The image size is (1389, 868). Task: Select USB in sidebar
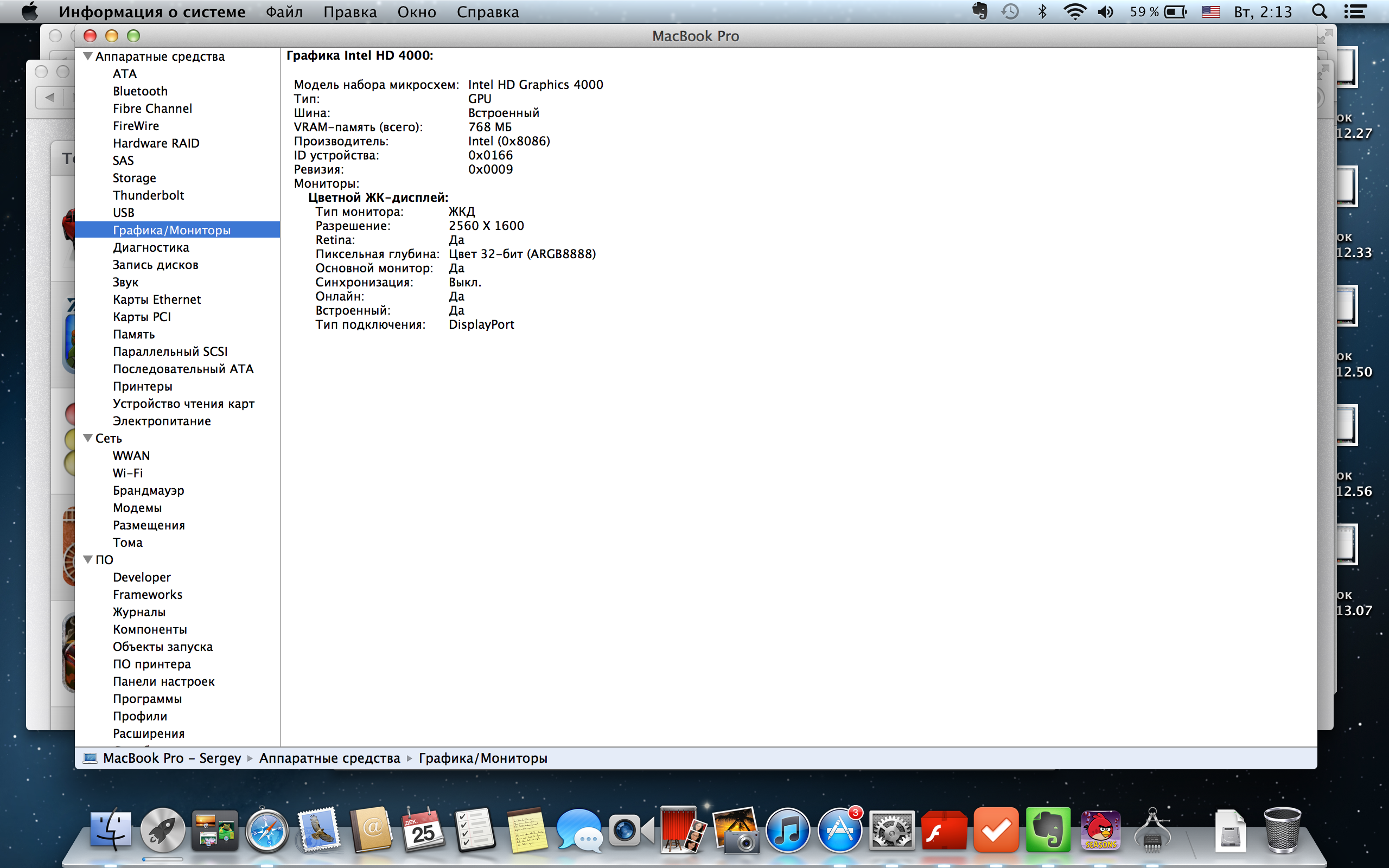point(123,213)
